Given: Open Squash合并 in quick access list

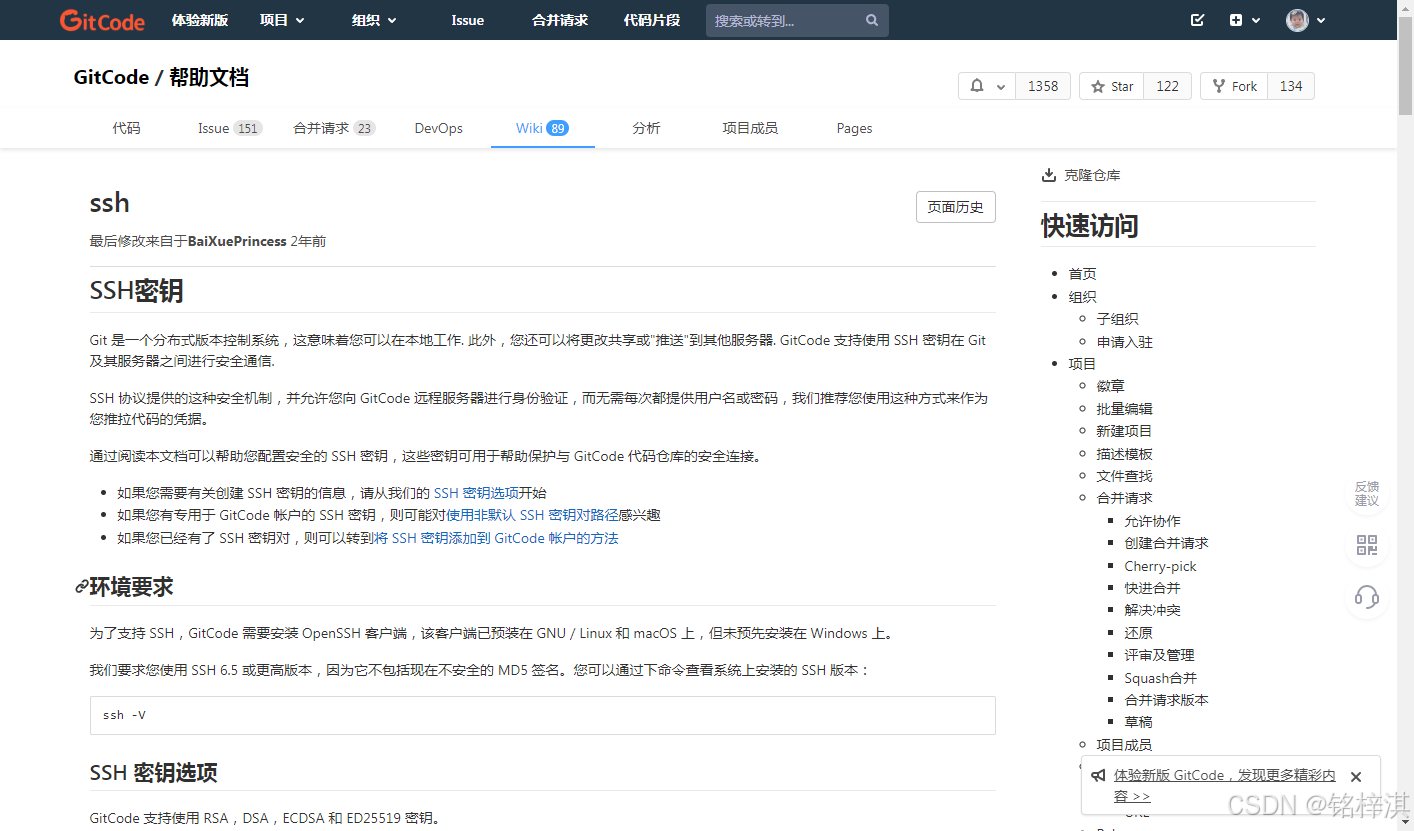Looking at the screenshot, I should click(x=1160, y=678).
